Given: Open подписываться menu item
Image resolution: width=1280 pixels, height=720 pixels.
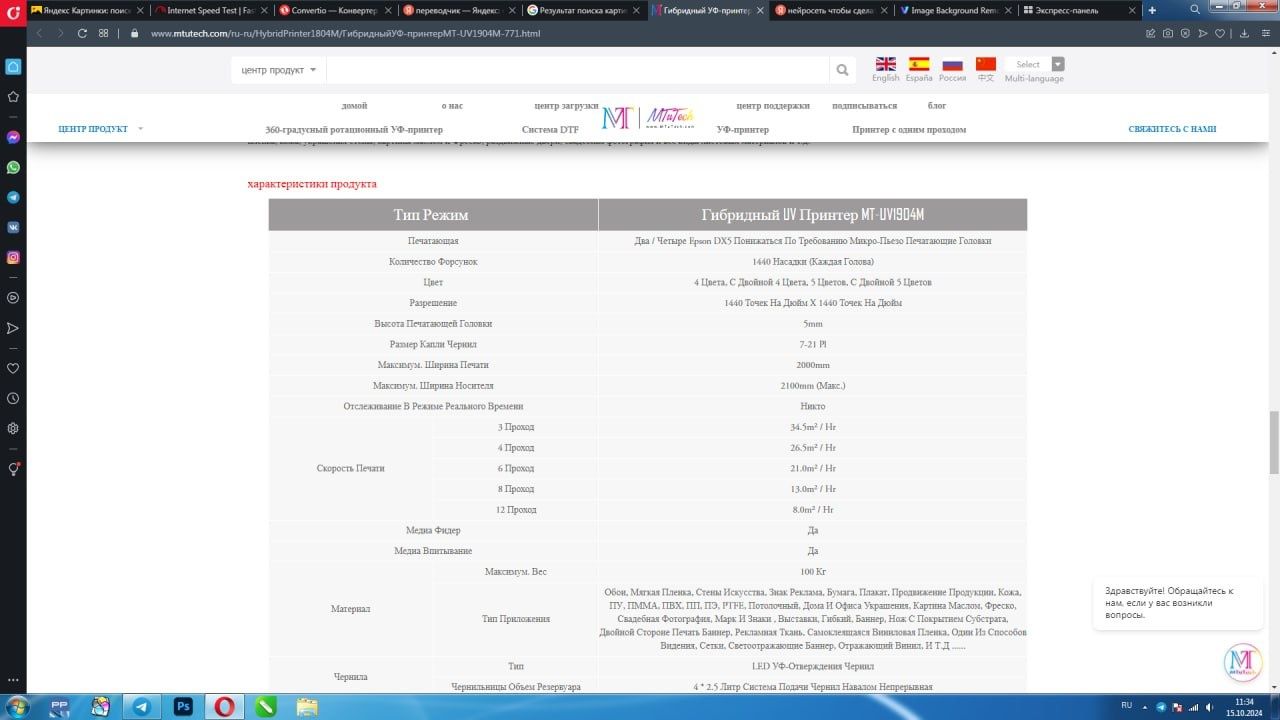Looking at the screenshot, I should (x=864, y=105).
